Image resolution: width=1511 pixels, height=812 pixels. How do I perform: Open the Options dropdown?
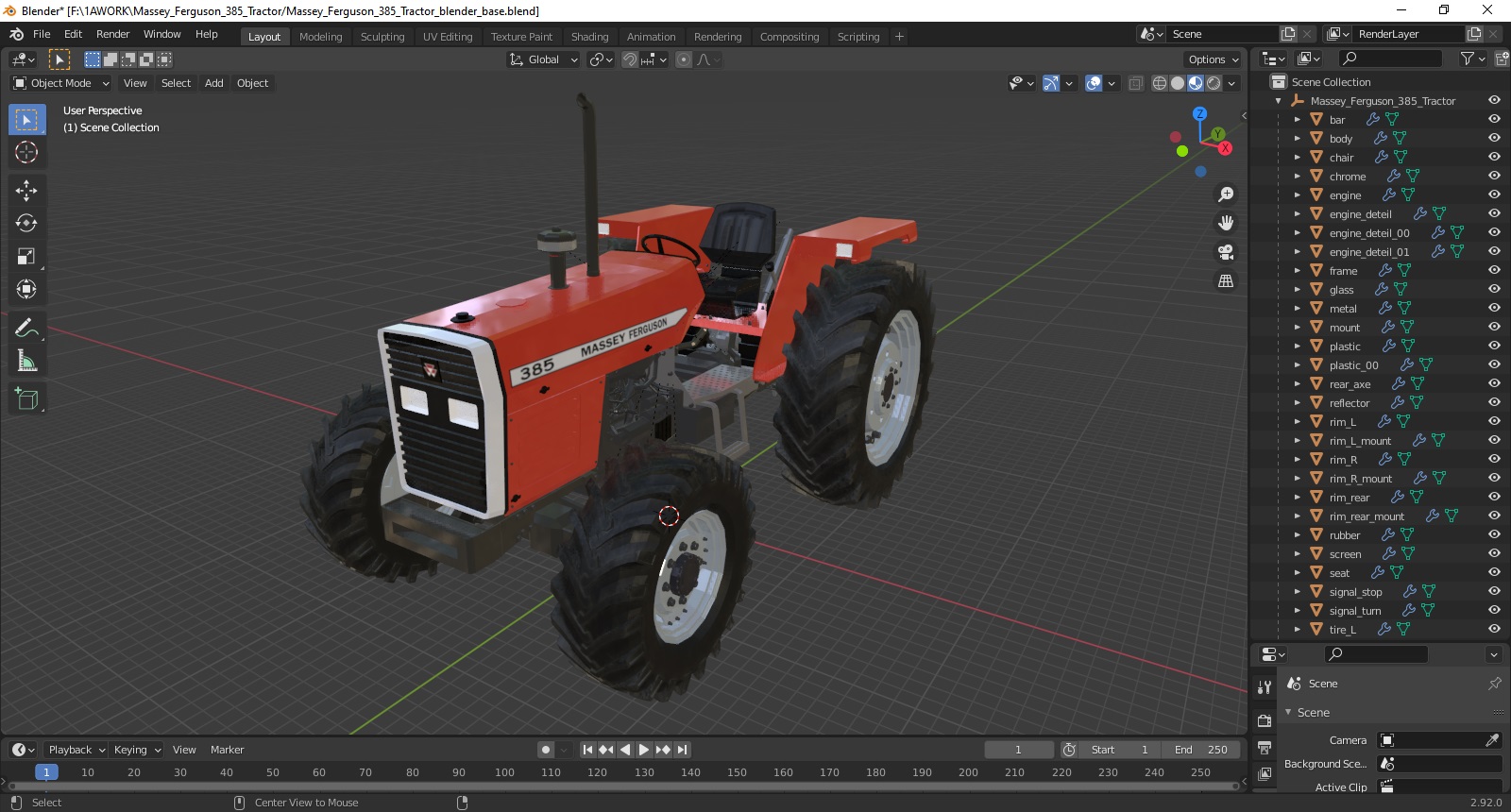point(1214,59)
